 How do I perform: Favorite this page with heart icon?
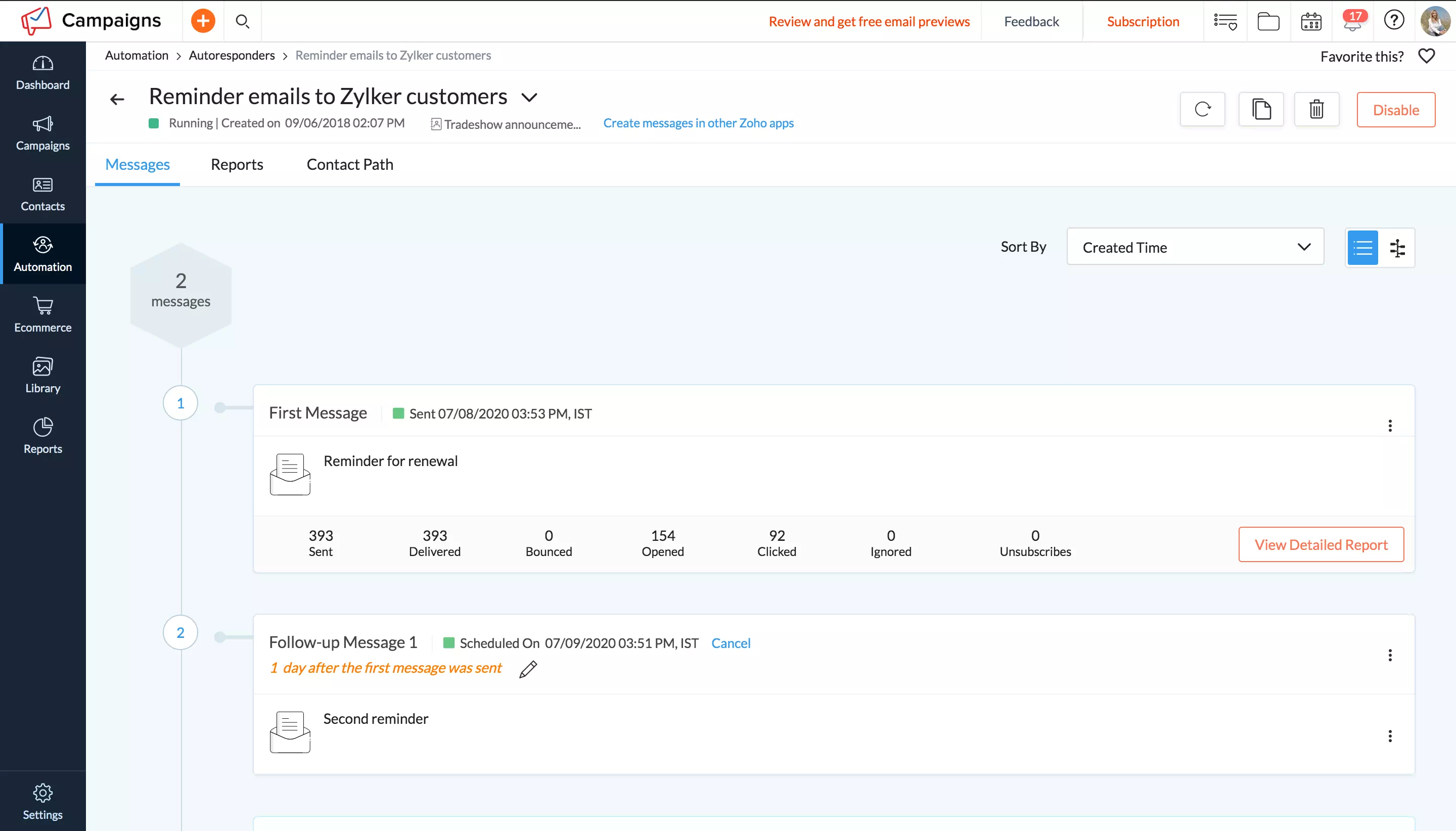click(x=1426, y=56)
